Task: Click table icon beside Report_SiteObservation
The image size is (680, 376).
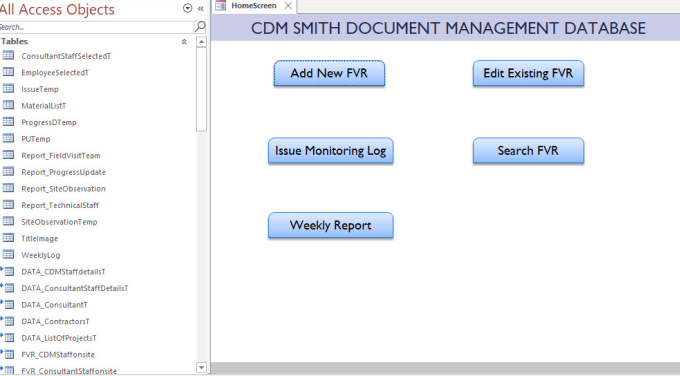Action: pyautogui.click(x=8, y=188)
